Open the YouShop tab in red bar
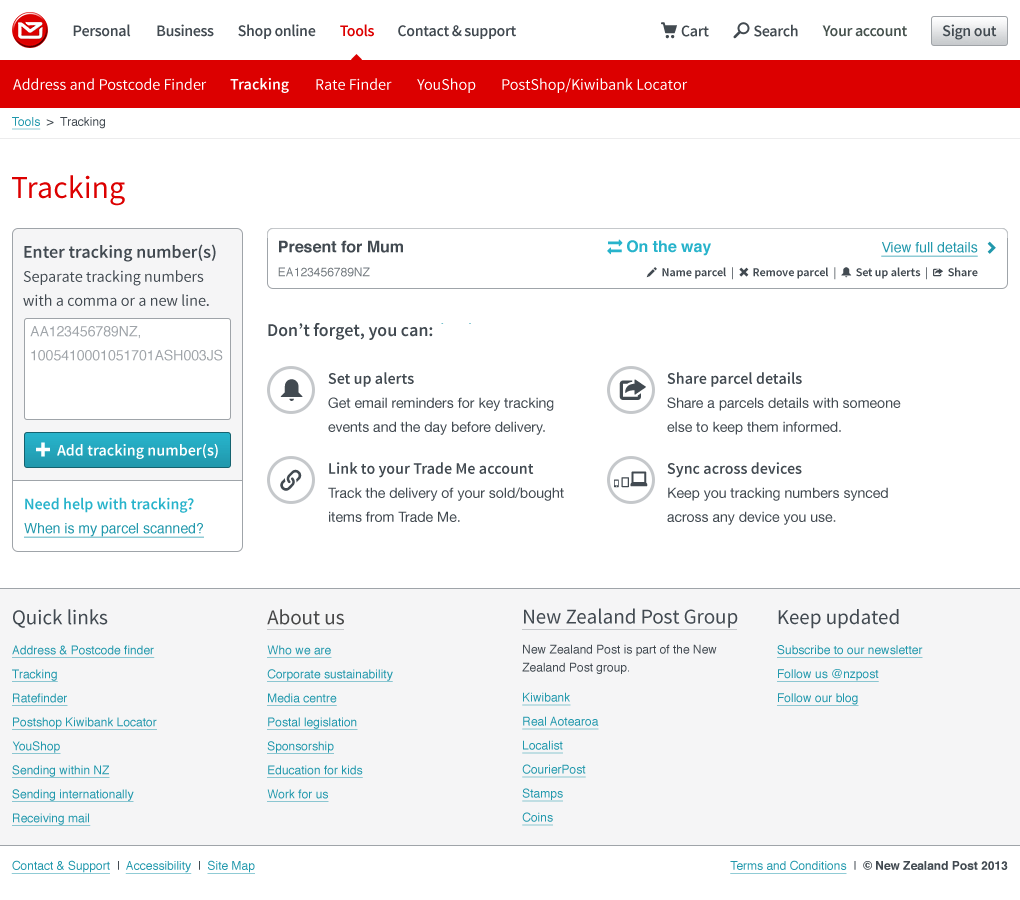The height and width of the screenshot is (900, 1020). 446,85
